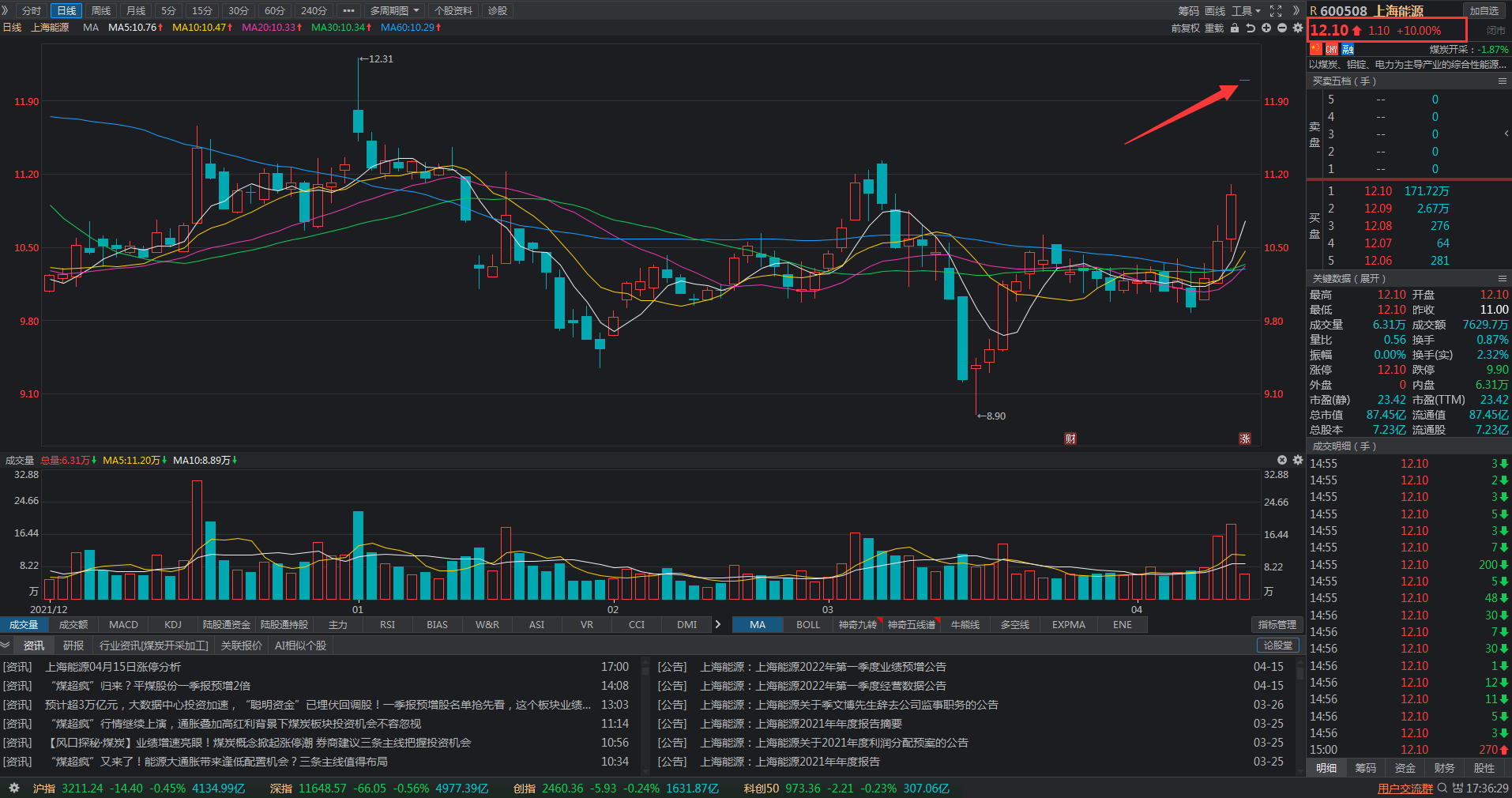Open the fullscreen expand icon in top toolbar
Image resolution: width=1512 pixels, height=798 pixels.
[x=1276, y=10]
